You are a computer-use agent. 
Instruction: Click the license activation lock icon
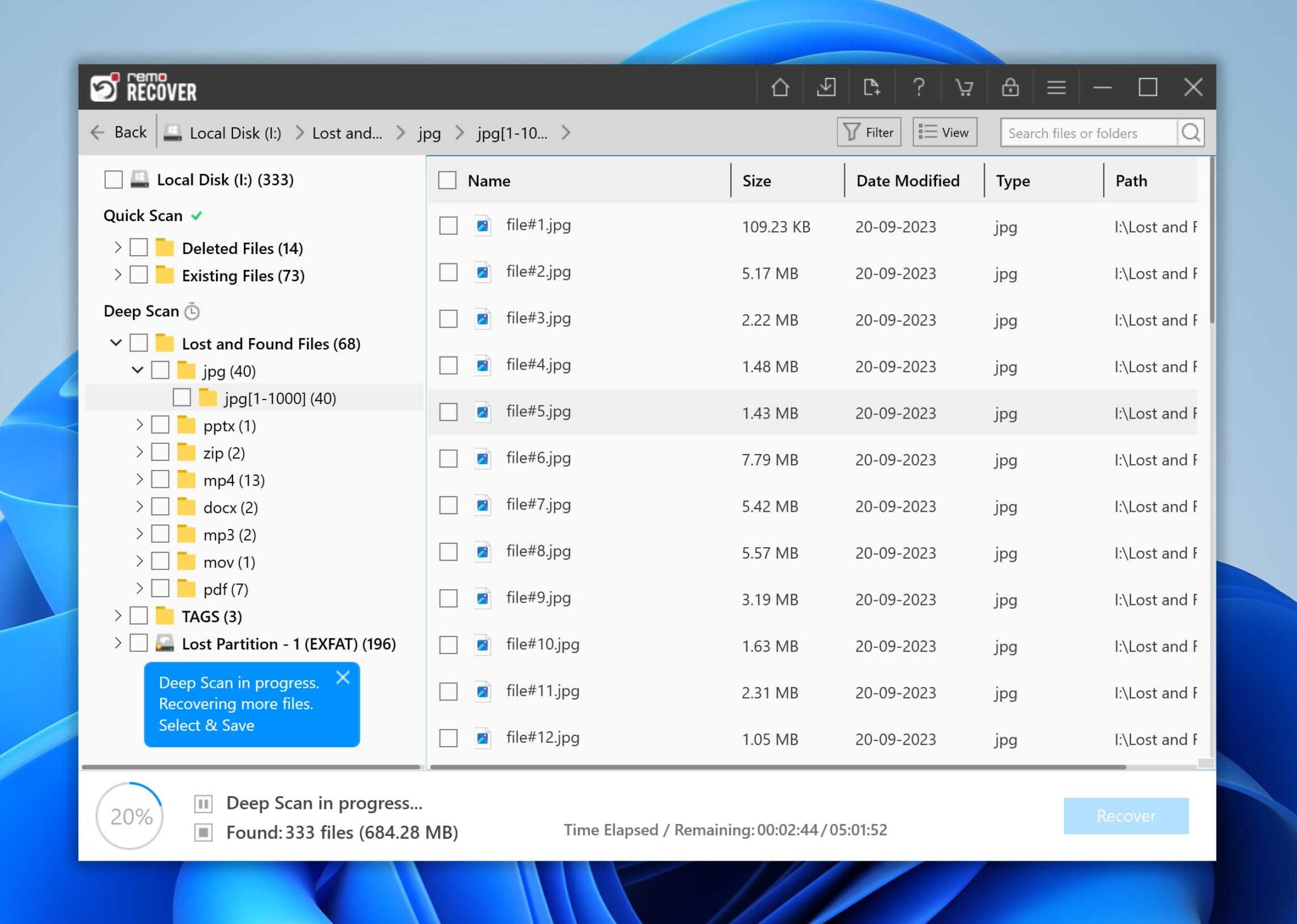(1011, 87)
